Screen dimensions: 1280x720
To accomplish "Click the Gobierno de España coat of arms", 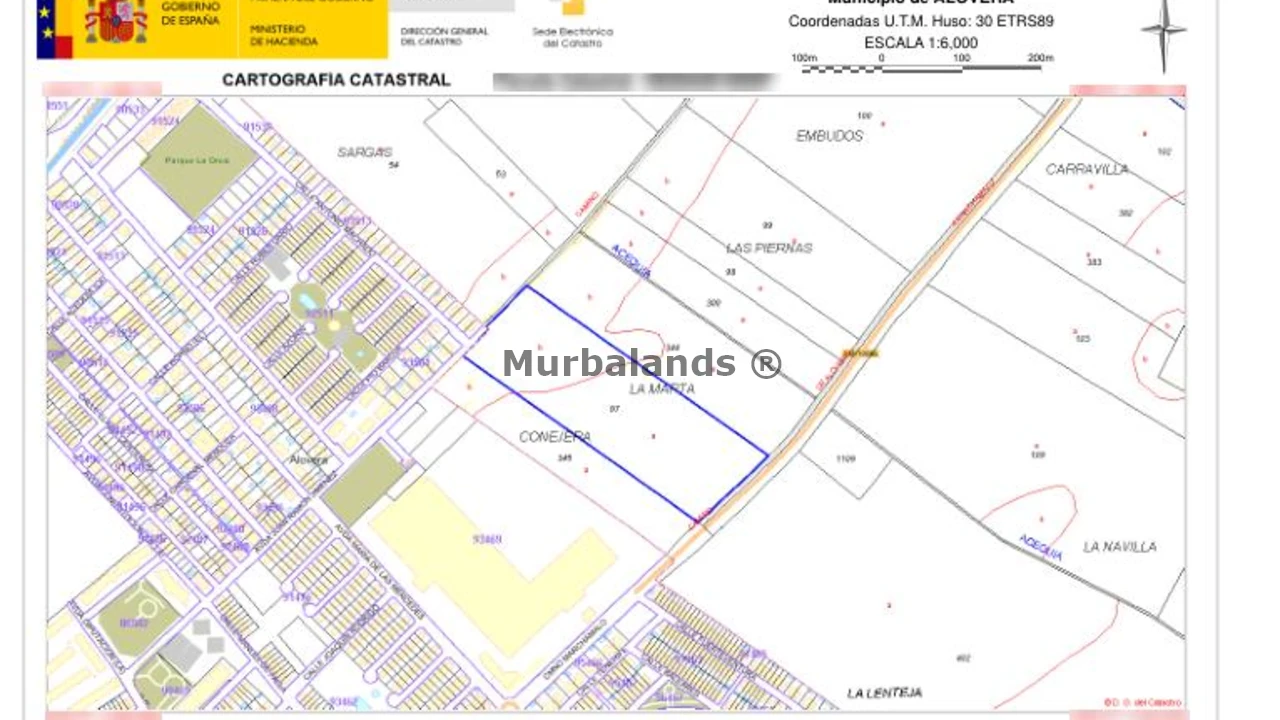I will click(115, 22).
